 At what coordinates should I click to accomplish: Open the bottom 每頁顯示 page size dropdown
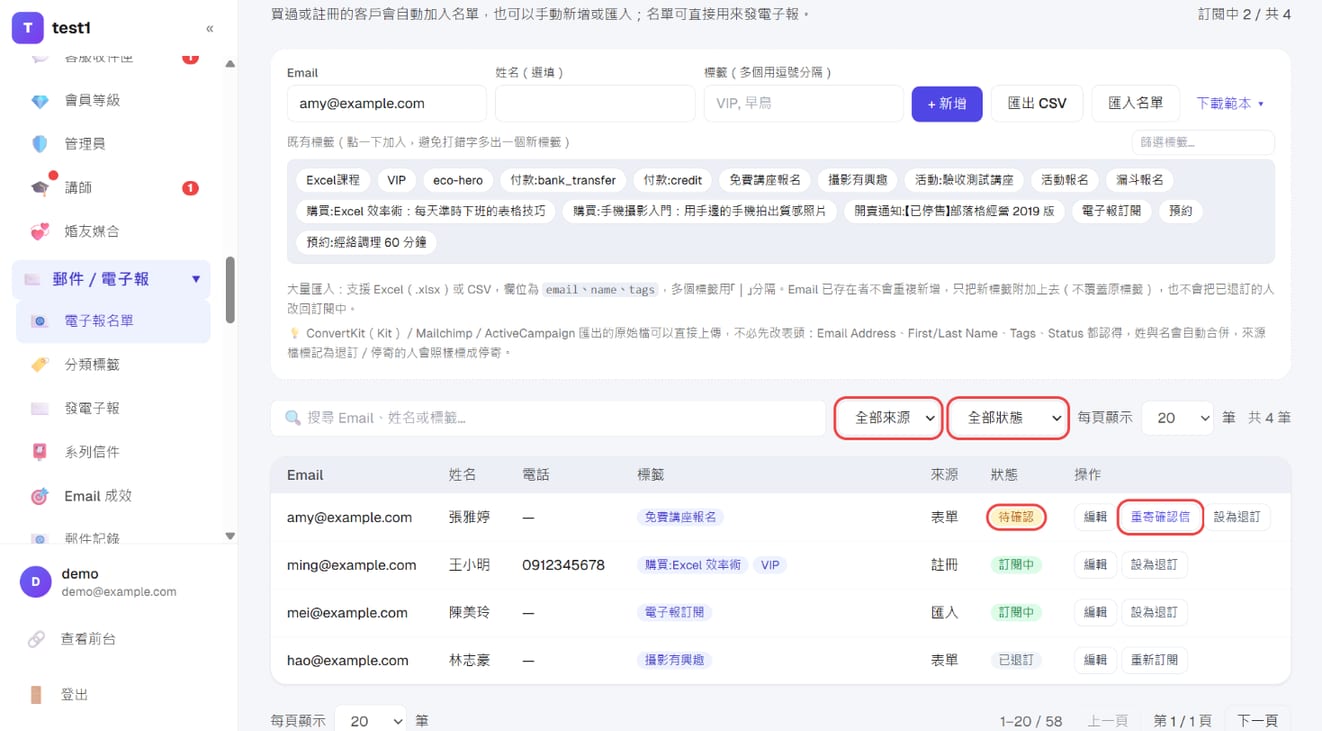point(370,720)
